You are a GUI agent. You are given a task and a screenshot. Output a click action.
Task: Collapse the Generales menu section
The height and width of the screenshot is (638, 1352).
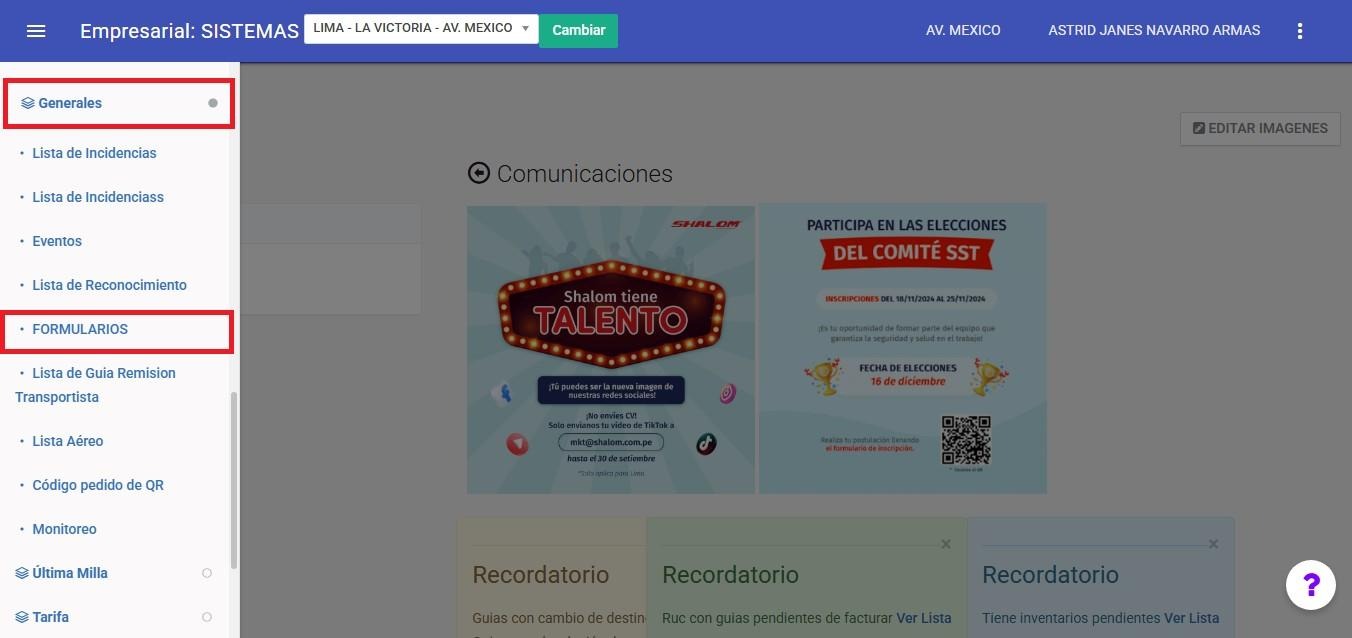212,103
